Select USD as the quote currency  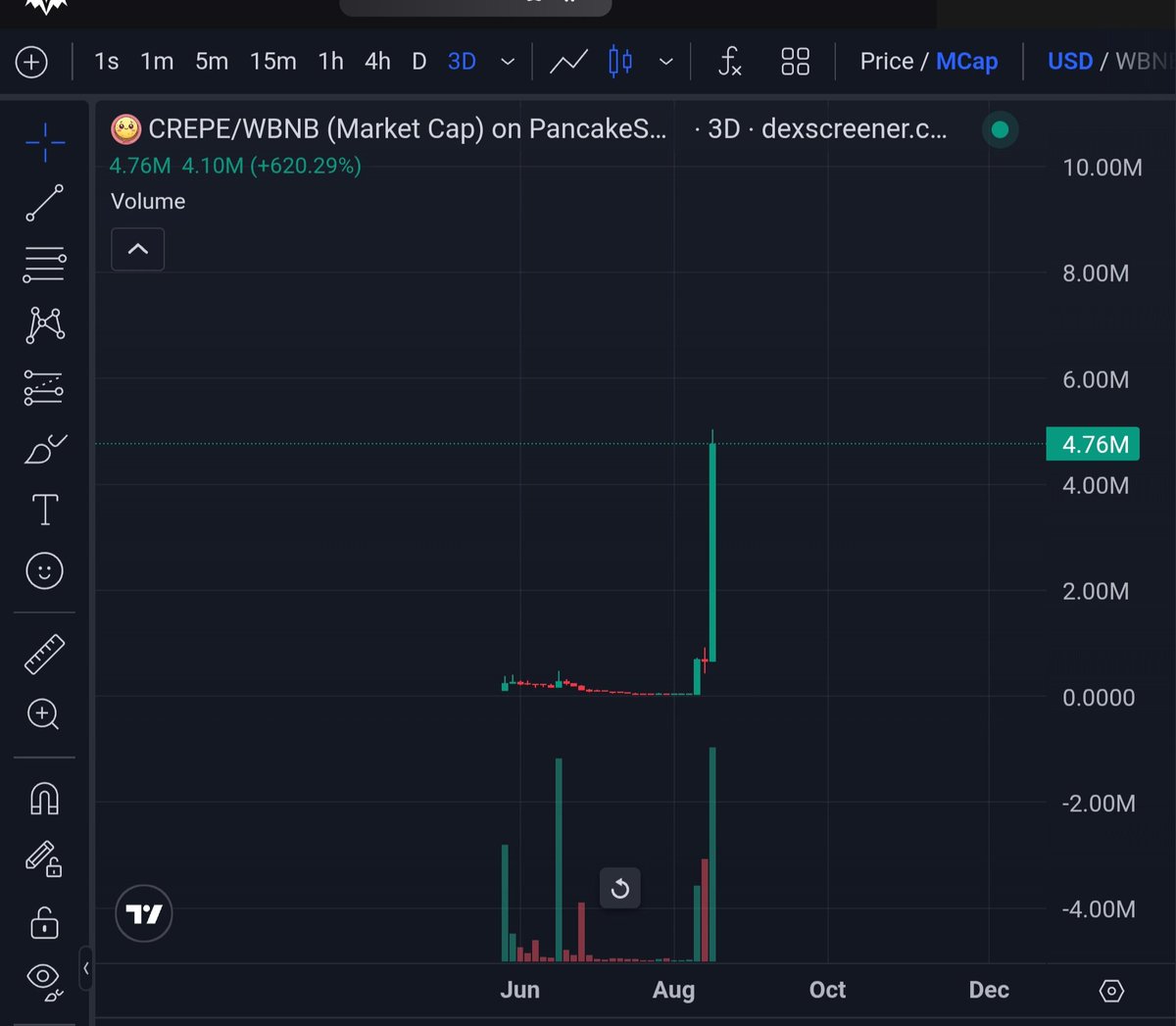[x=1070, y=62]
